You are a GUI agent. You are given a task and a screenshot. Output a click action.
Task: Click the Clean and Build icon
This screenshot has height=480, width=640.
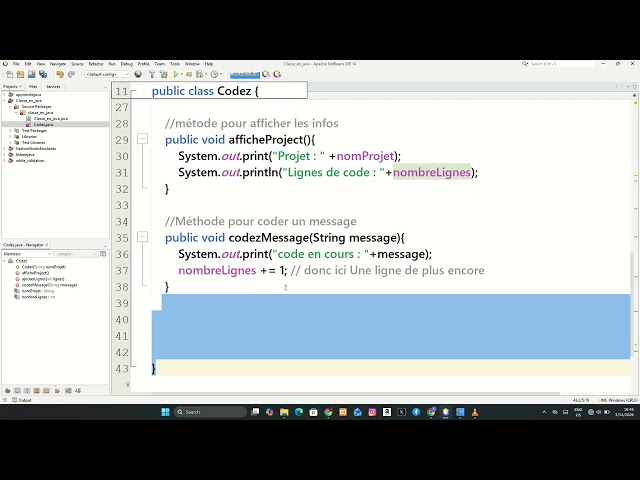[164, 74]
